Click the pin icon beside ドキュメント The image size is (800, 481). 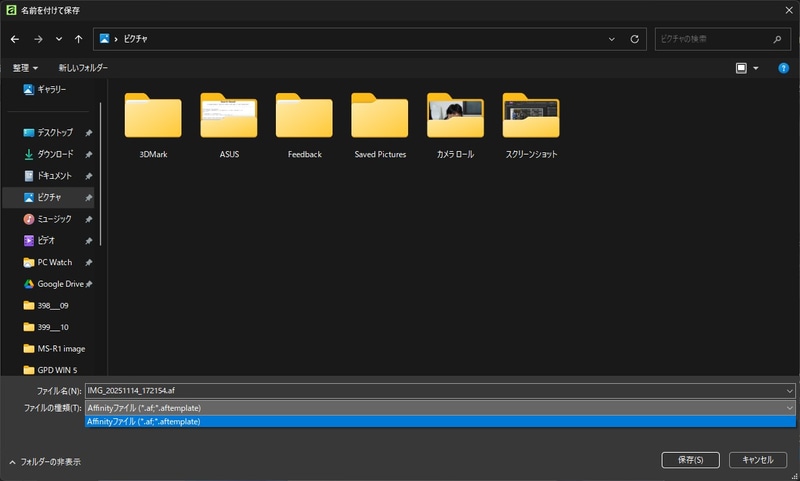89,176
